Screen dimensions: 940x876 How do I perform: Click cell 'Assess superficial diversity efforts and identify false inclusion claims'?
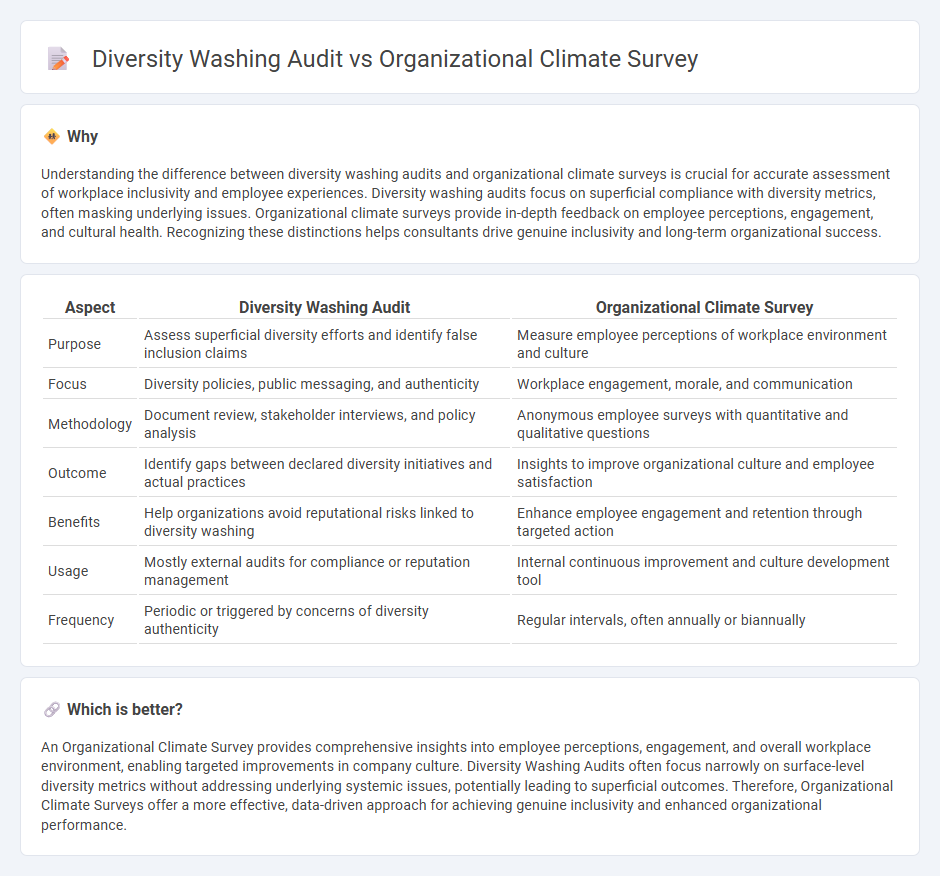[x=324, y=344]
